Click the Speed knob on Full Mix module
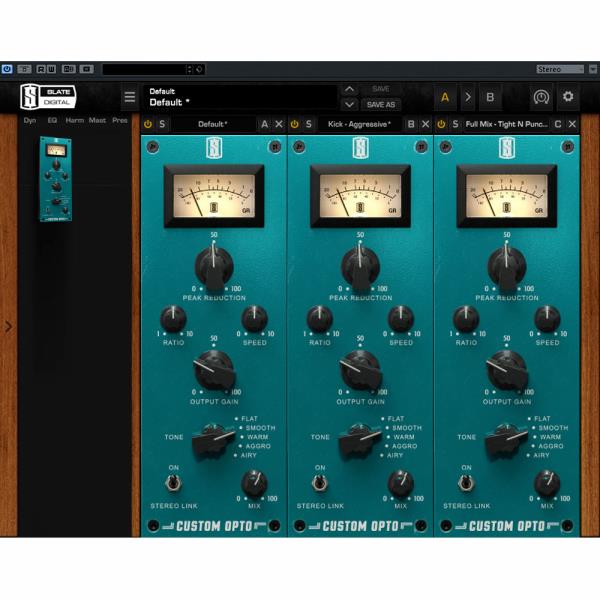600x600 pixels. 547,319
